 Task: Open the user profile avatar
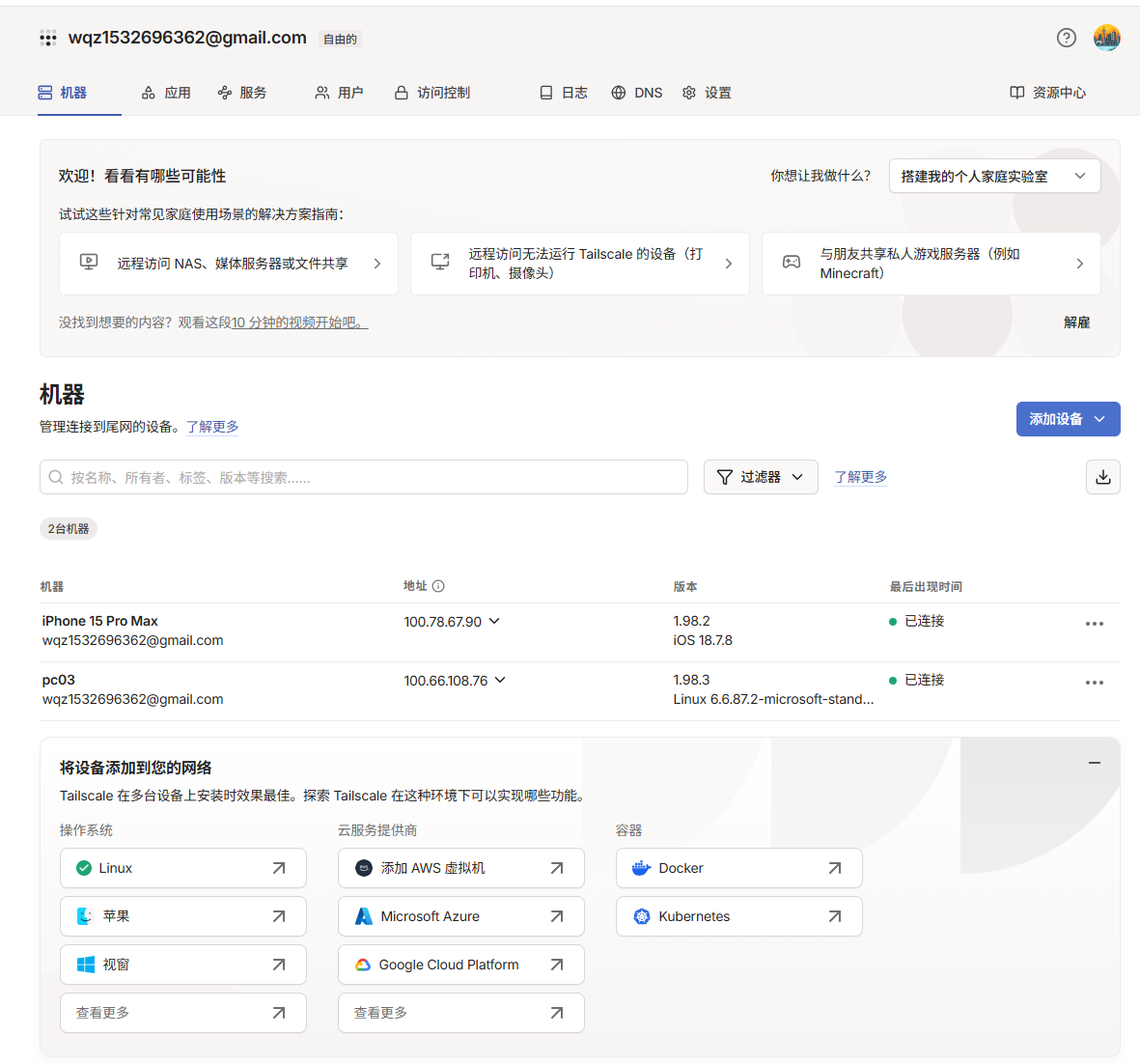[x=1106, y=38]
